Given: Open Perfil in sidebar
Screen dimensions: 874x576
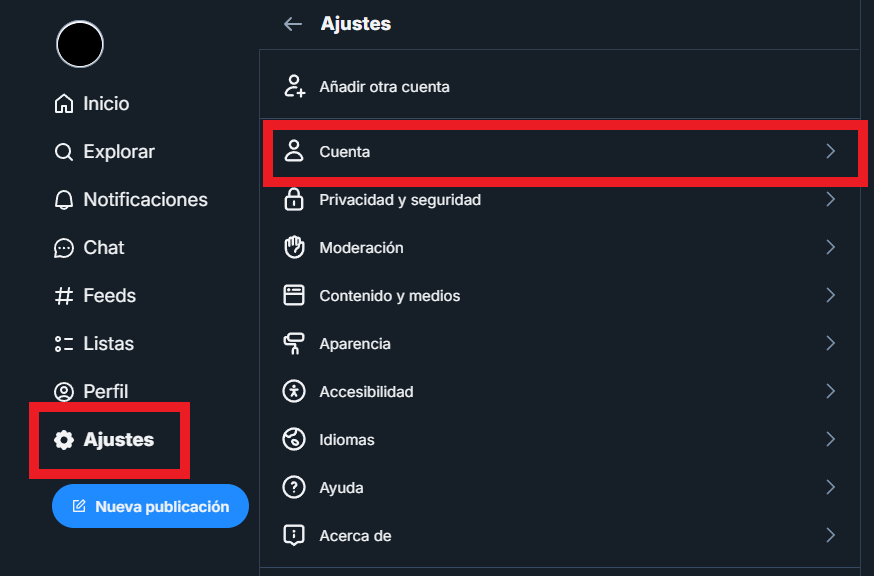Looking at the screenshot, I should click(x=91, y=391).
